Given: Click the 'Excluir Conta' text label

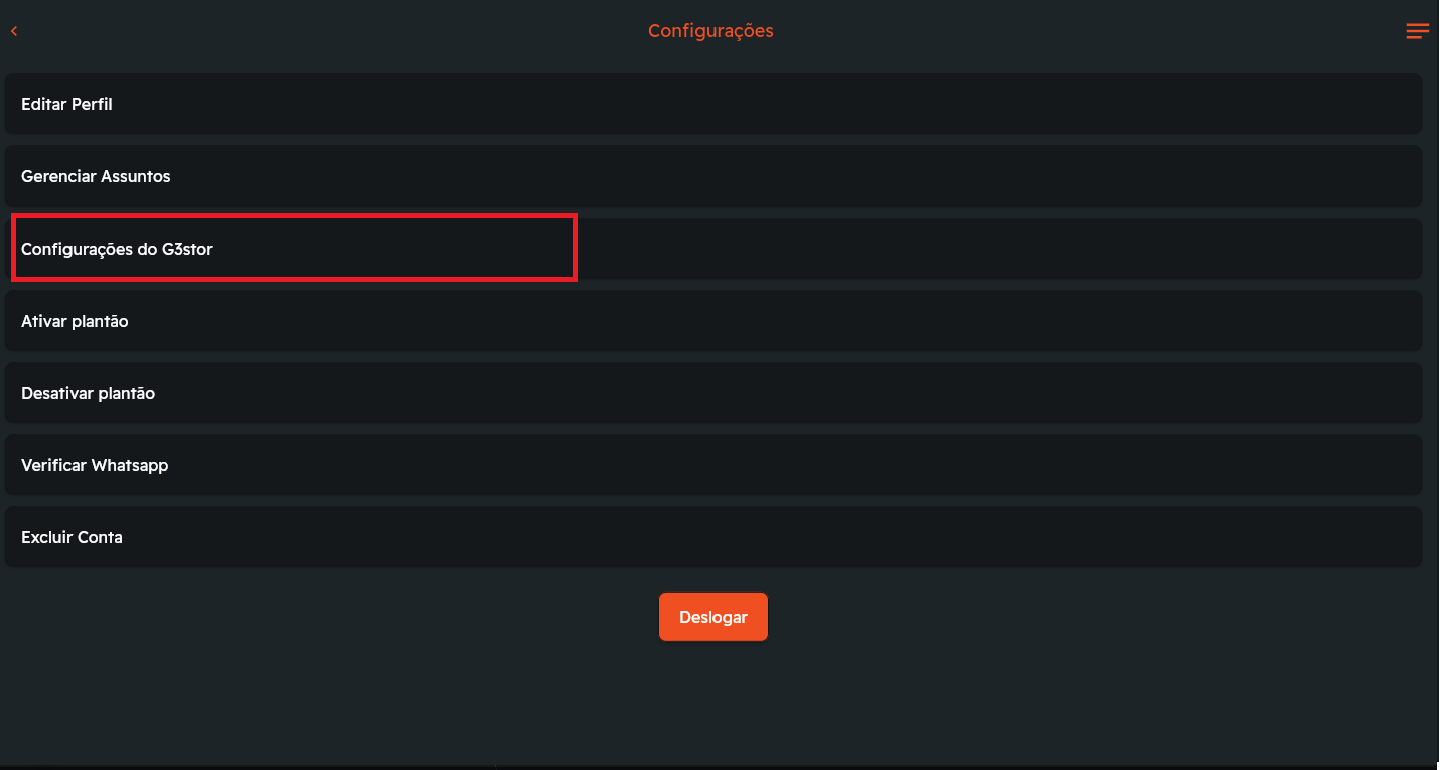Looking at the screenshot, I should point(71,537).
